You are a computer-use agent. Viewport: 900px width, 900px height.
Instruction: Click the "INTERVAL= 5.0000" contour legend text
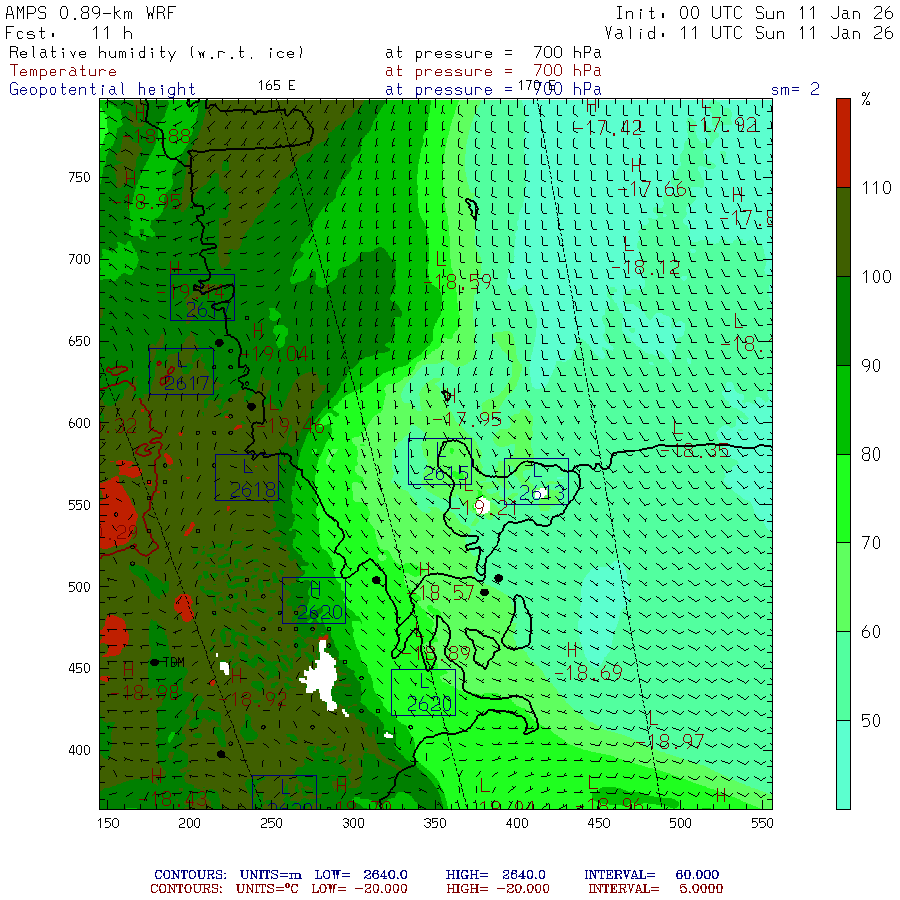655,889
